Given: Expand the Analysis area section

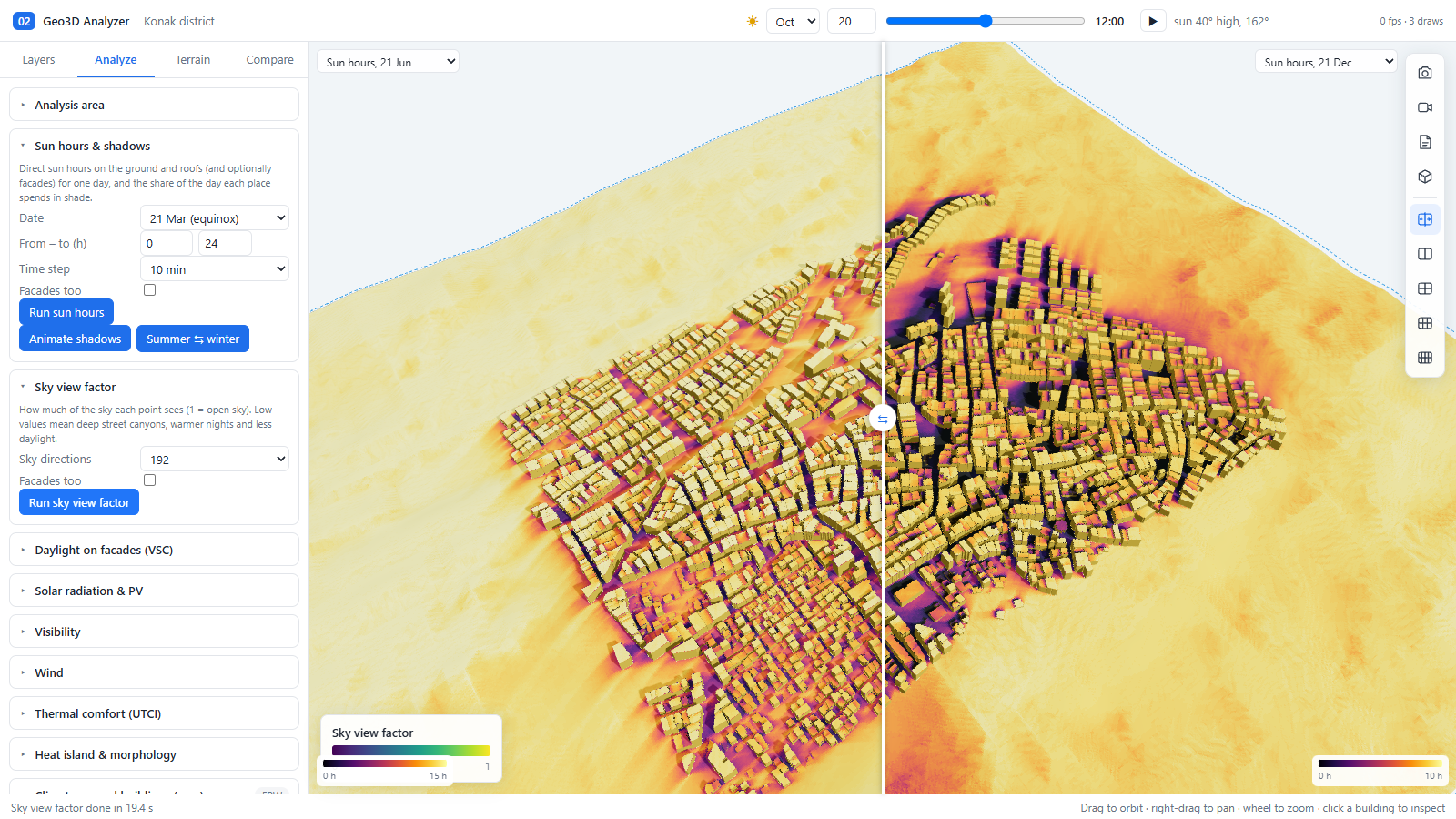Looking at the screenshot, I should [154, 105].
